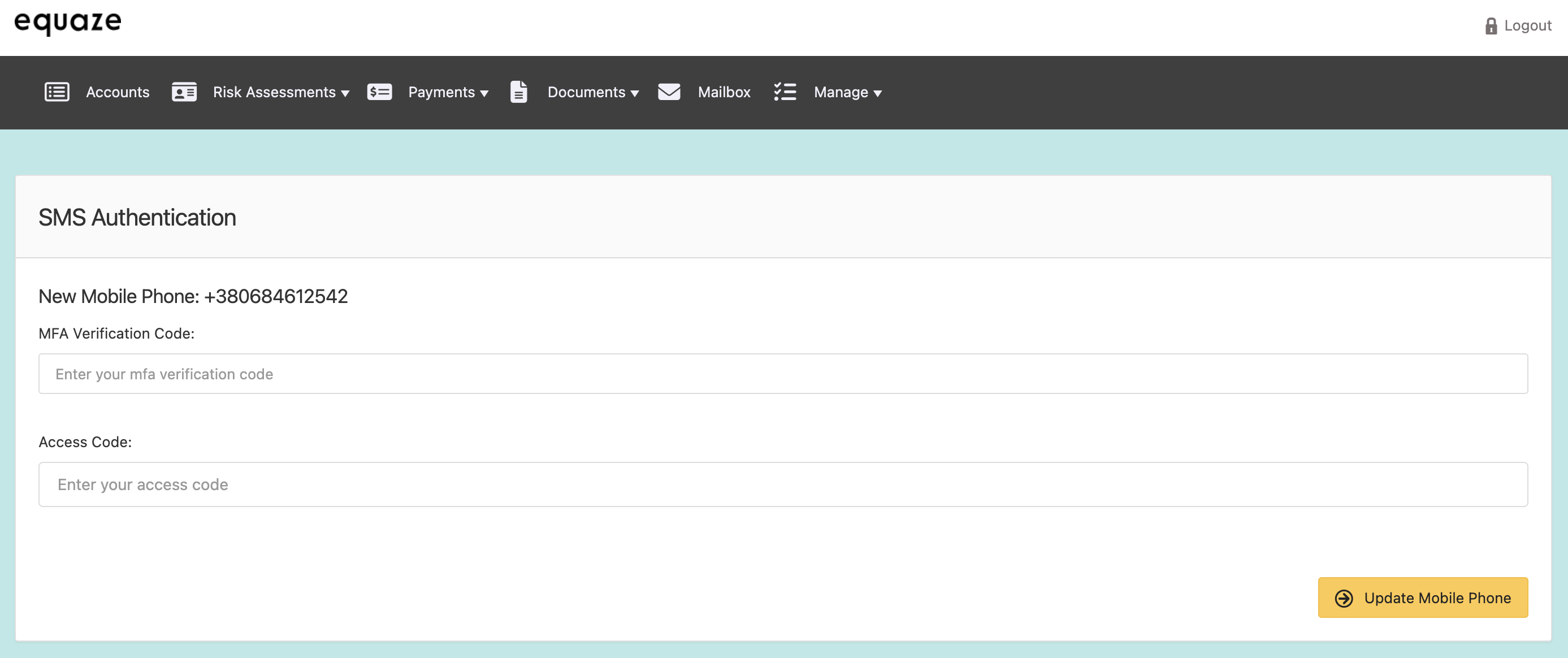Open the Accounts menu item

click(x=118, y=92)
